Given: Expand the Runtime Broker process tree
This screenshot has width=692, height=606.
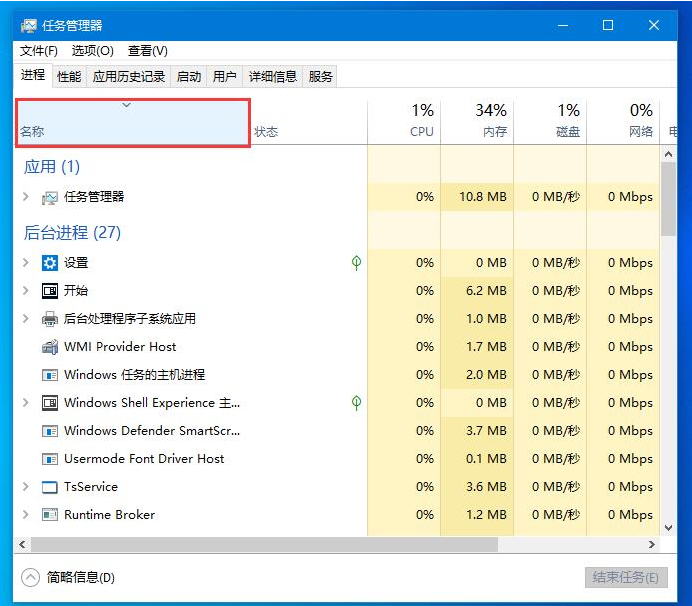Looking at the screenshot, I should 26,515.
